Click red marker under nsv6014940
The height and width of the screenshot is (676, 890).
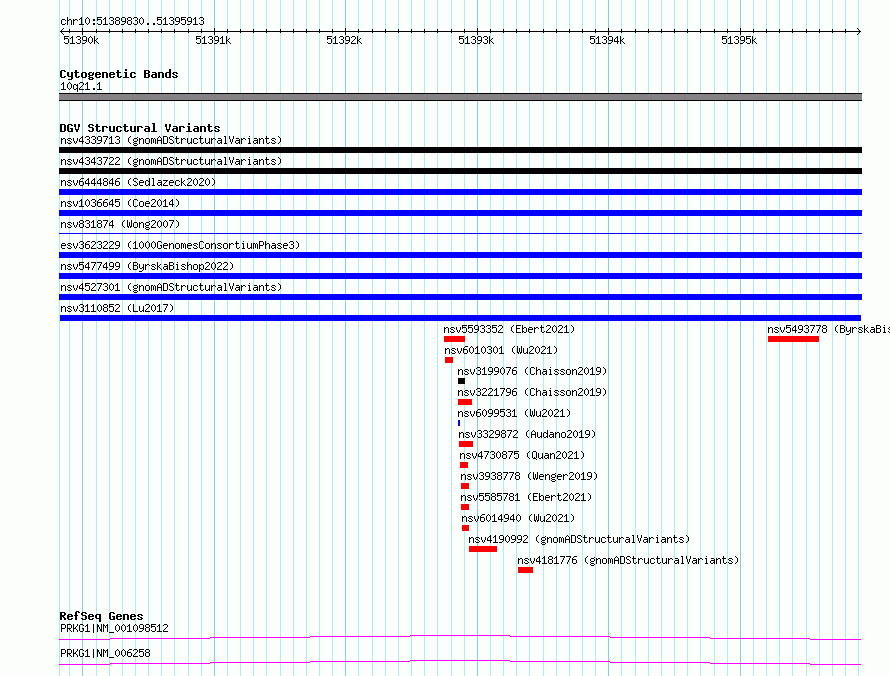[465, 528]
